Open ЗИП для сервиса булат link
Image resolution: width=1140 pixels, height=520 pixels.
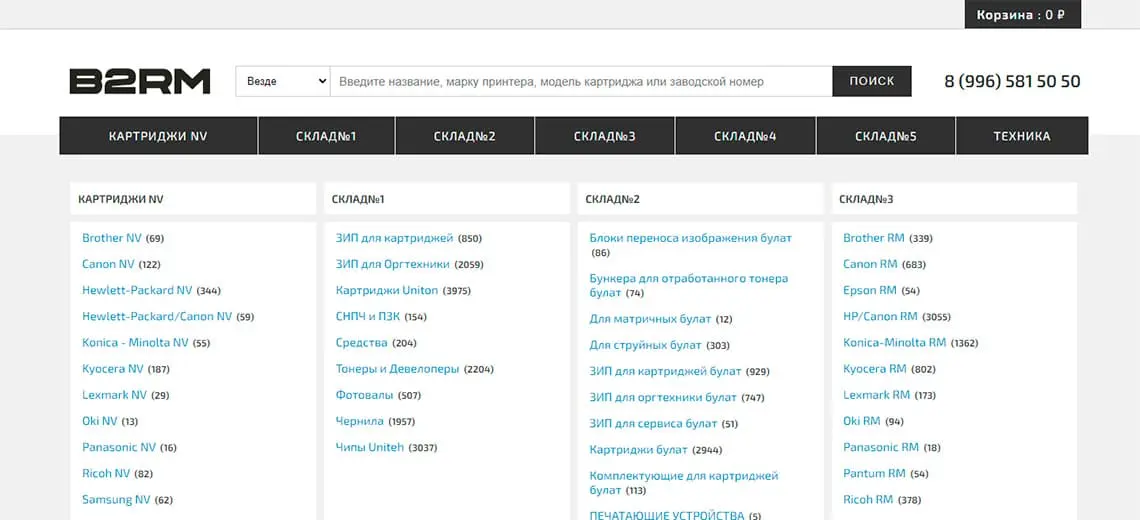click(x=654, y=423)
